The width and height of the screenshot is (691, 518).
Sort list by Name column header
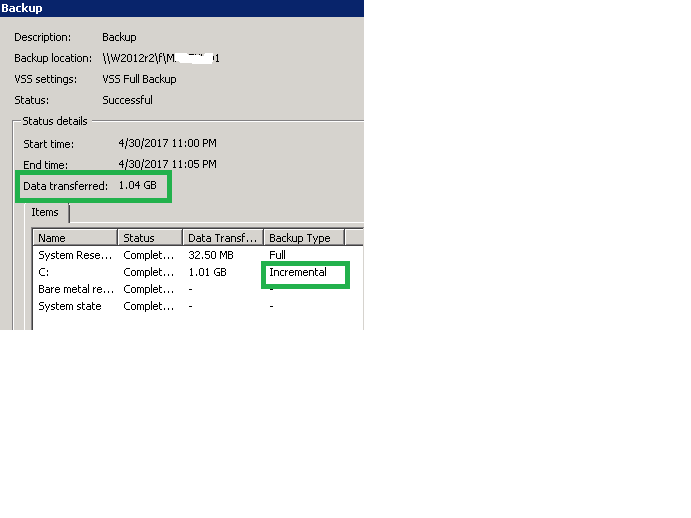(x=75, y=238)
